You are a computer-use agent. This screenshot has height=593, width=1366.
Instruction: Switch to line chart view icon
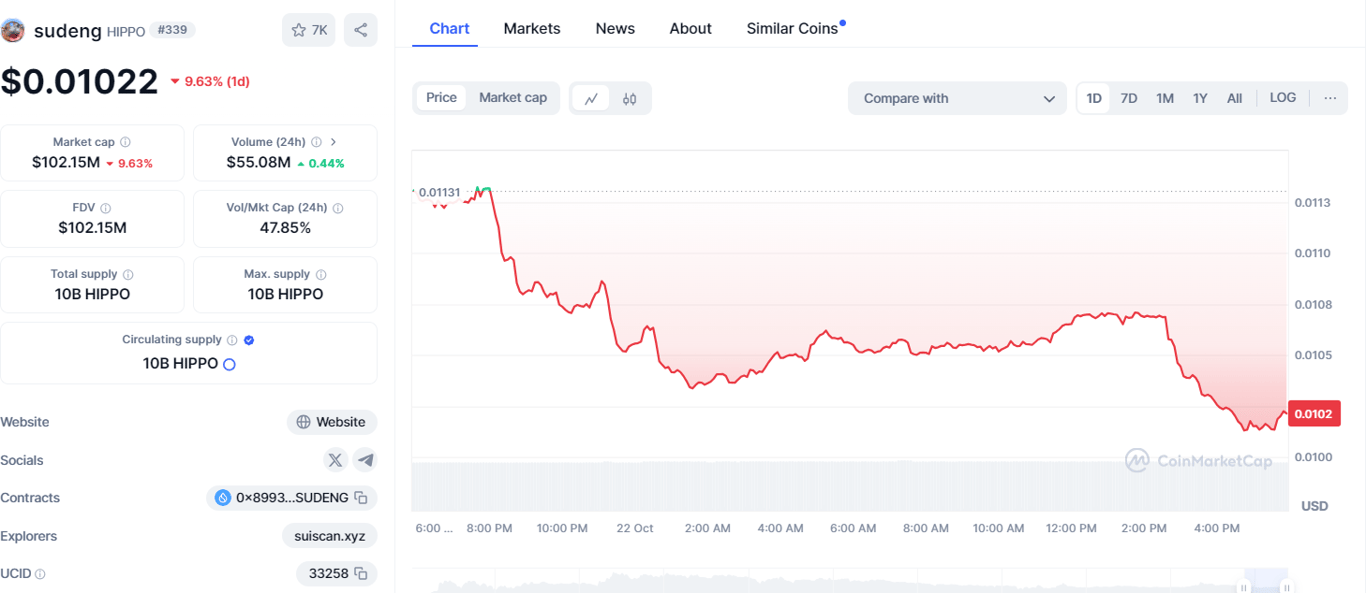(x=591, y=98)
